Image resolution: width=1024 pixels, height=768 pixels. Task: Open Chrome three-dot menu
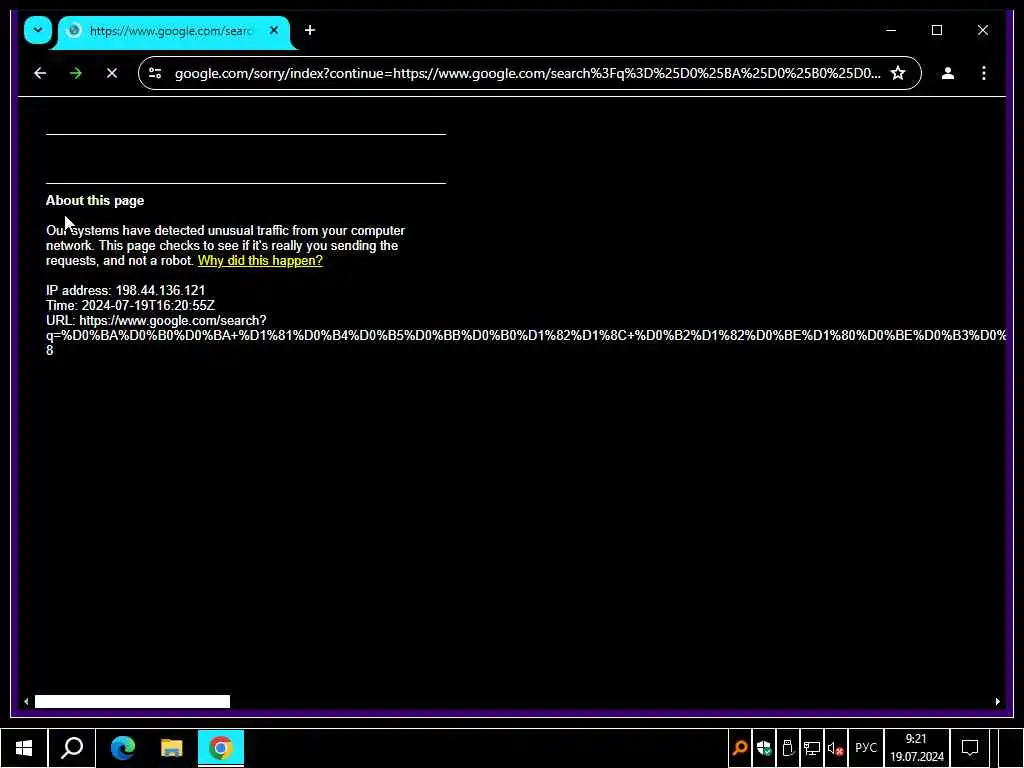pyautogui.click(x=984, y=73)
